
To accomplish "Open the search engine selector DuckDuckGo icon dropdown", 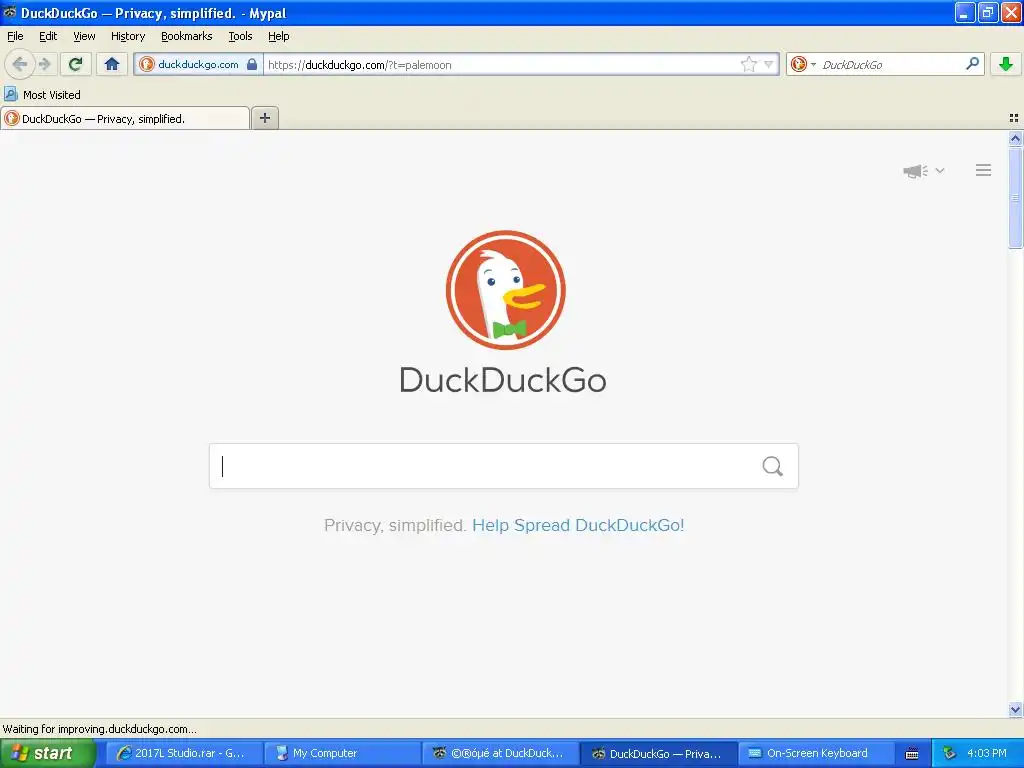I will pos(803,64).
